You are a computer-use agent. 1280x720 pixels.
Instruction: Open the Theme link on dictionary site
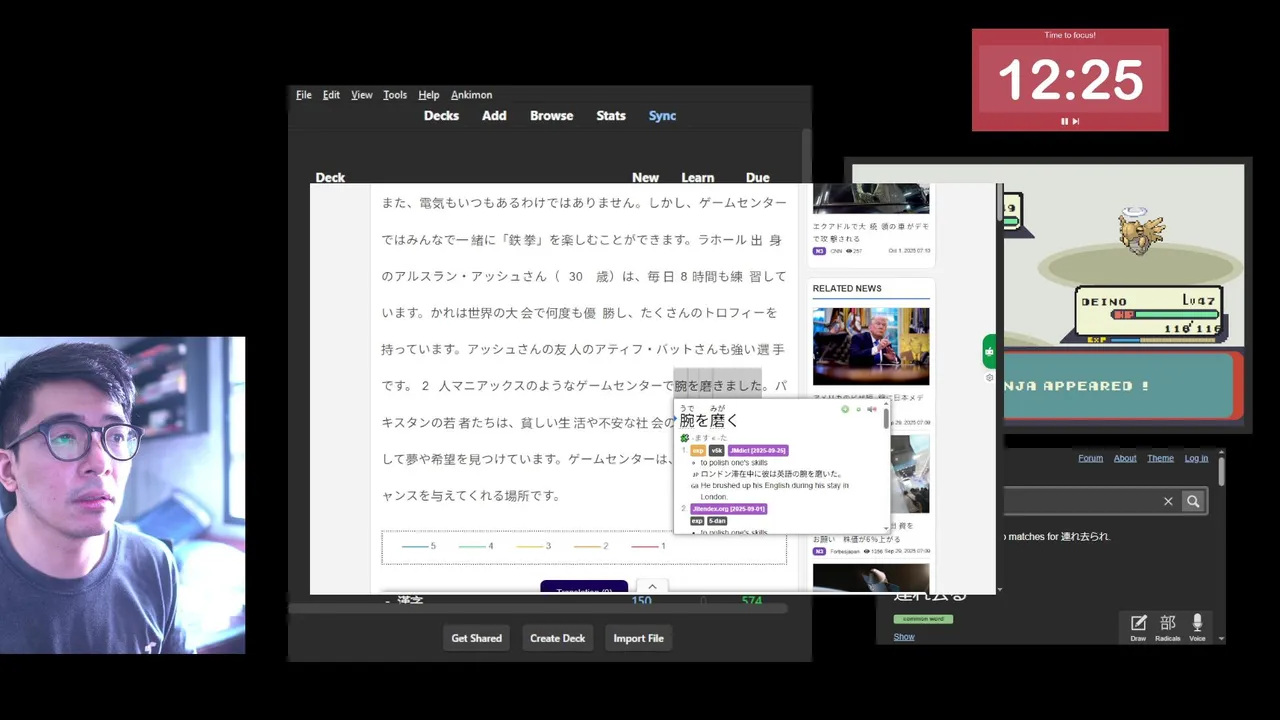pyautogui.click(x=1160, y=458)
